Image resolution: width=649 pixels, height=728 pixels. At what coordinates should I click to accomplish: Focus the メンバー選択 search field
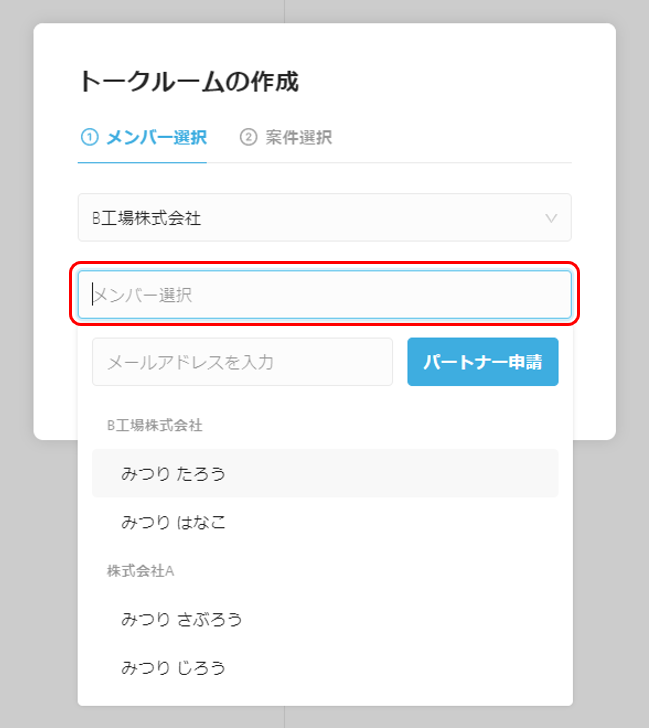324,295
